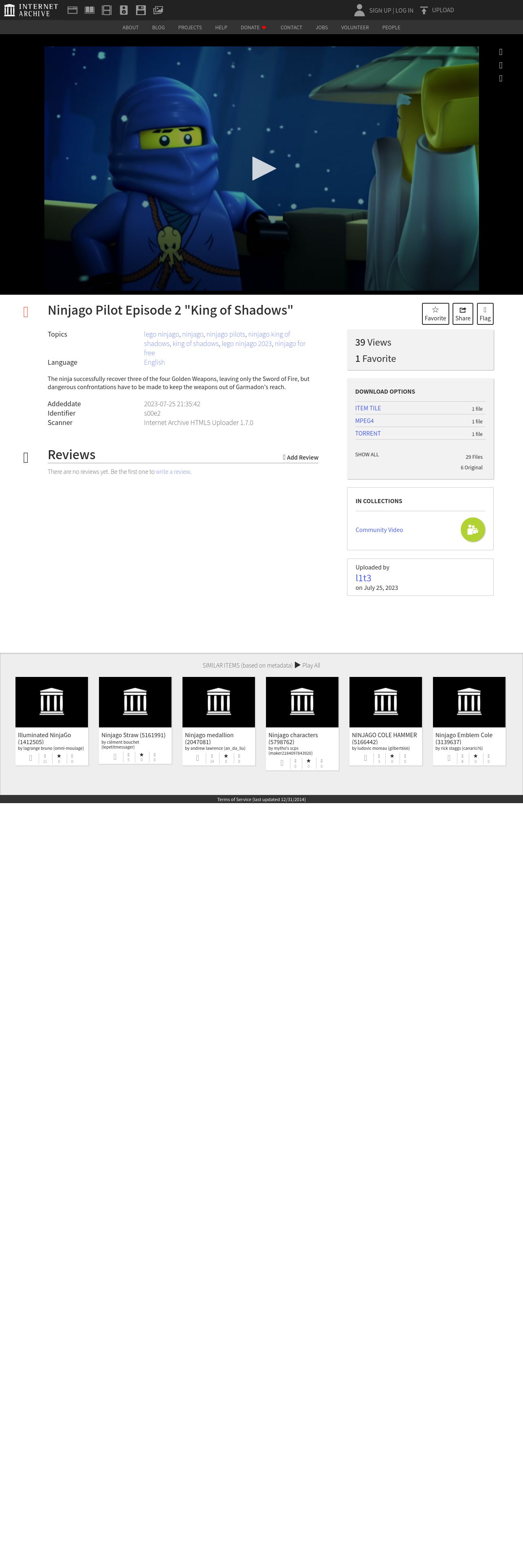Click Add Review link
This screenshot has height=1568, width=523.
[x=301, y=457]
